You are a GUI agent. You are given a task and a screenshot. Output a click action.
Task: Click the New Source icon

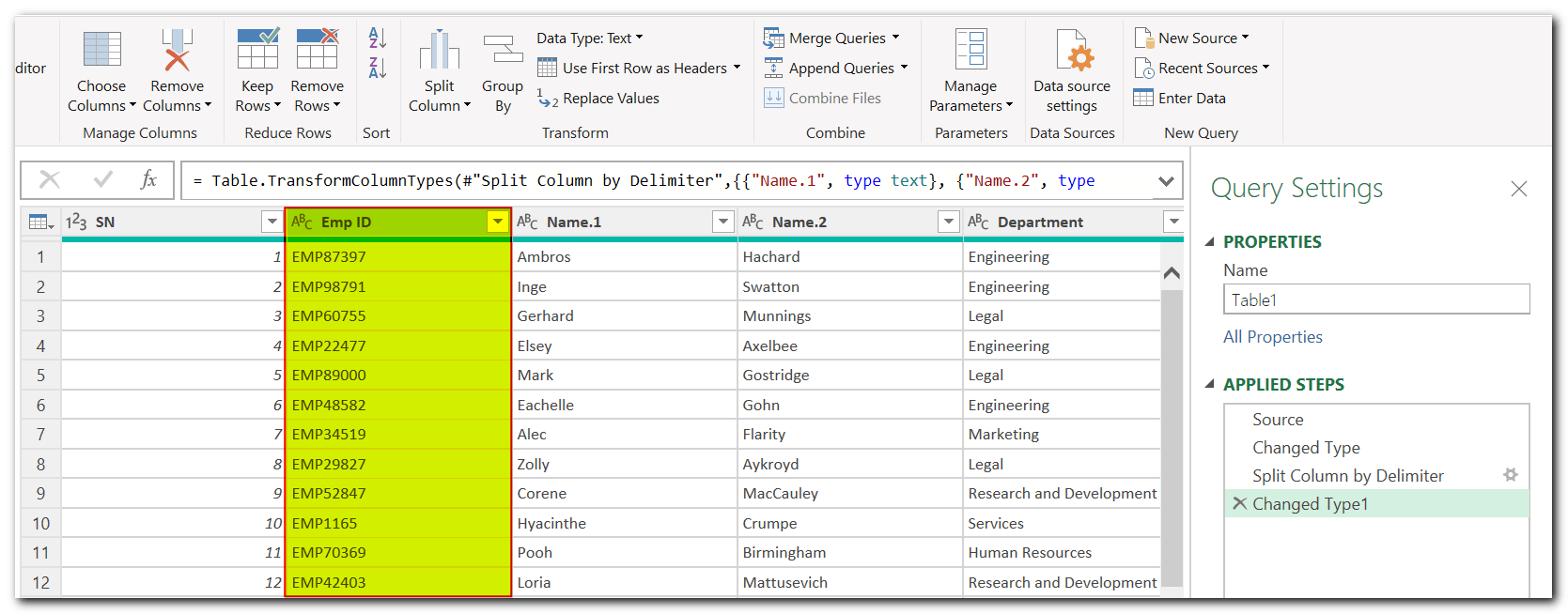[1143, 38]
